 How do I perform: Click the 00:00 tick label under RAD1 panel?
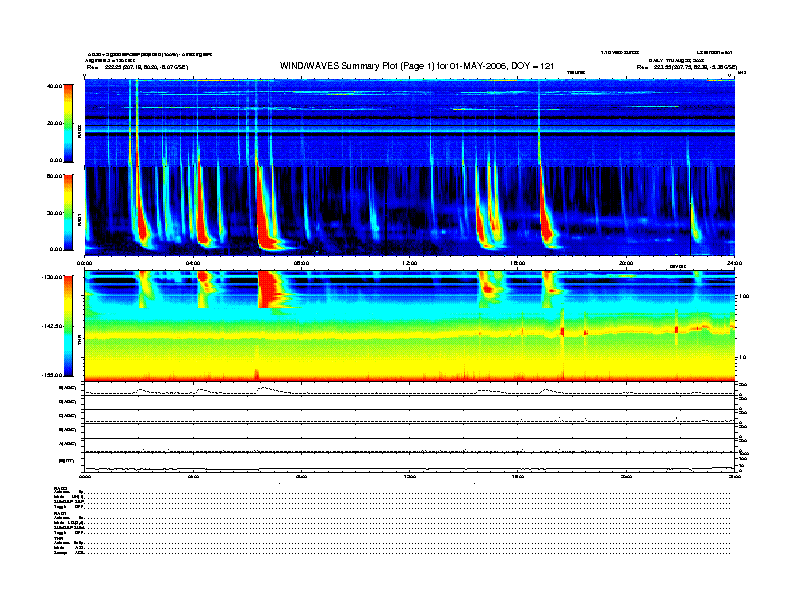tap(84, 263)
